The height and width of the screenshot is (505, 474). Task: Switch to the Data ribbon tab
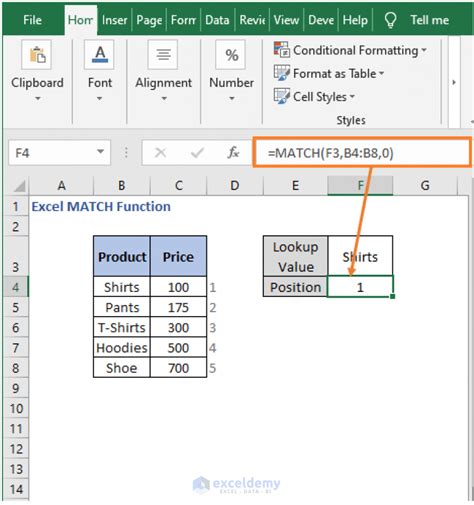click(x=217, y=20)
